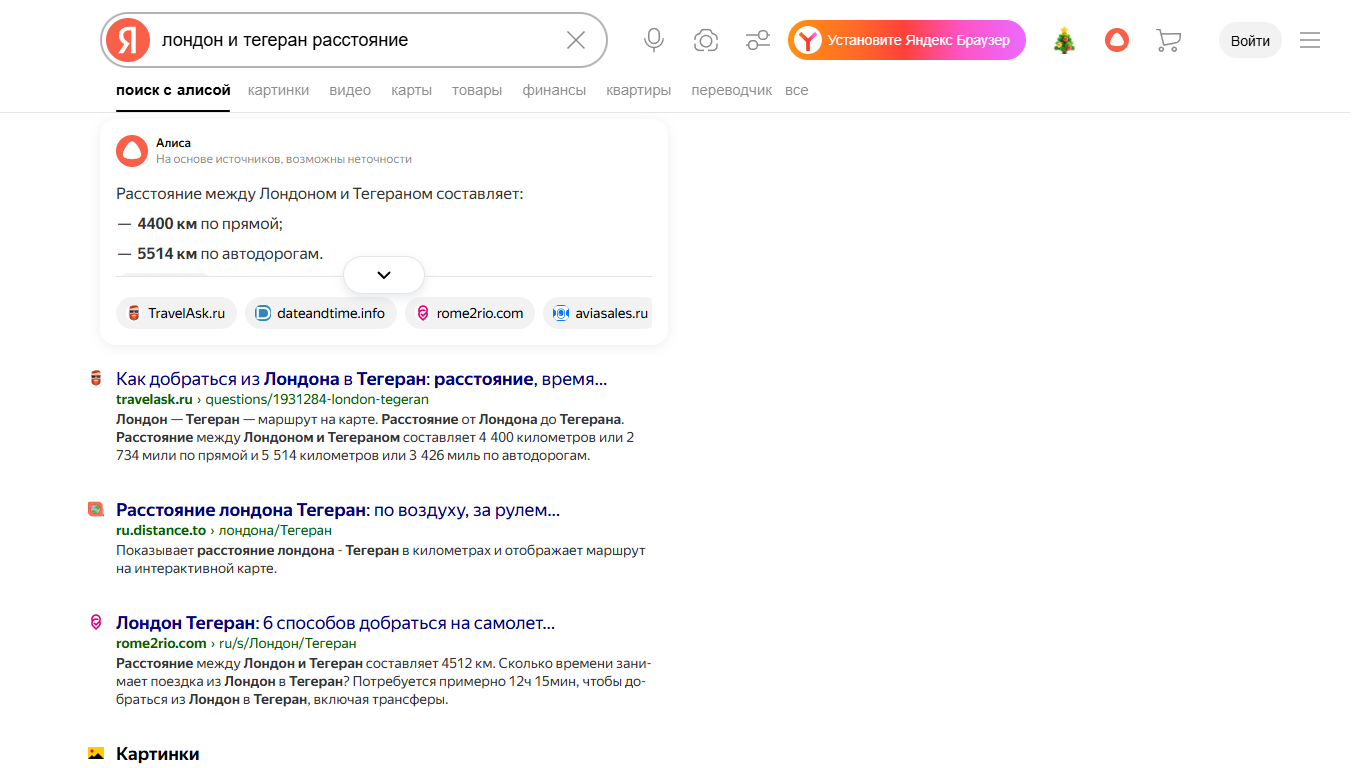Expand the Alice answer with chevron
The image size is (1366, 768).
coord(384,275)
